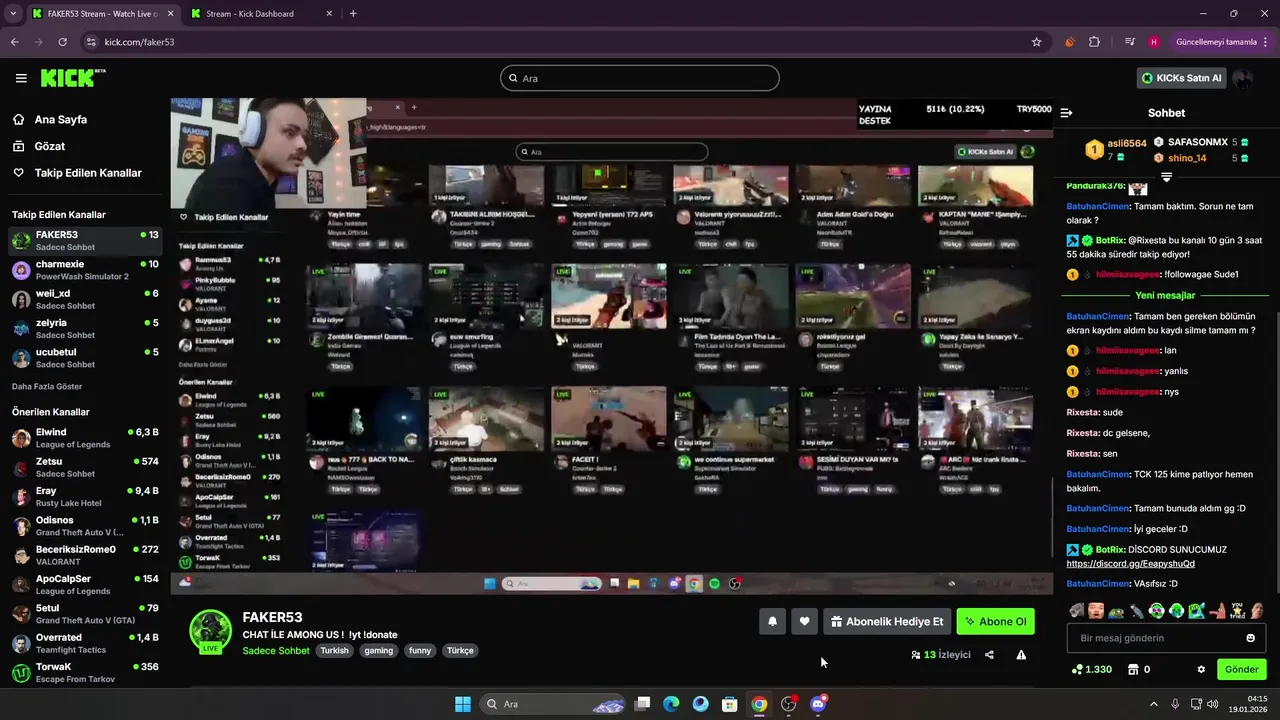Collapse the Sohbet chat panel arrow icon

point(1066,113)
